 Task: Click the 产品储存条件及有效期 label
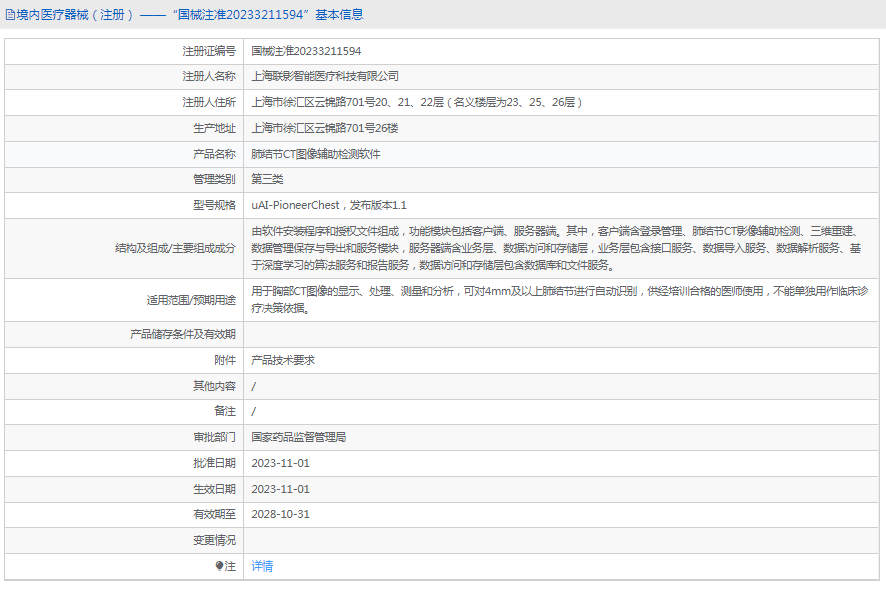coord(183,335)
